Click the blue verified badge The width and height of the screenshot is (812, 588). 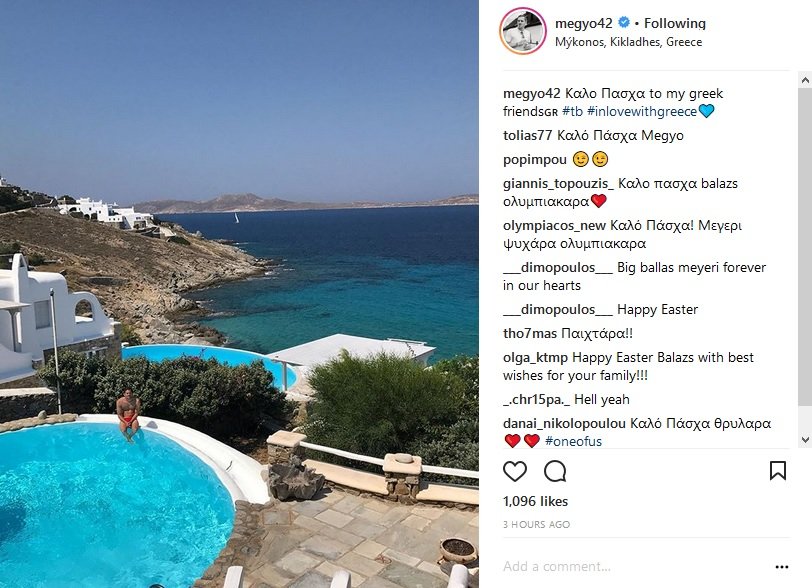(x=624, y=22)
